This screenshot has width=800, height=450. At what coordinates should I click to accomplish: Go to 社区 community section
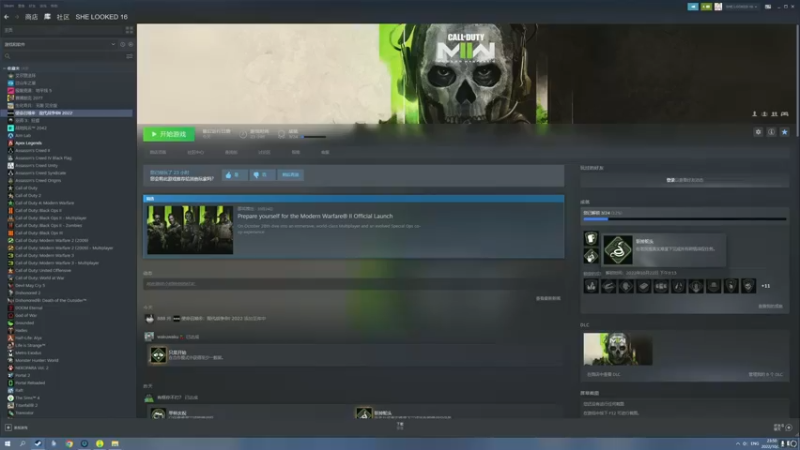(63, 17)
